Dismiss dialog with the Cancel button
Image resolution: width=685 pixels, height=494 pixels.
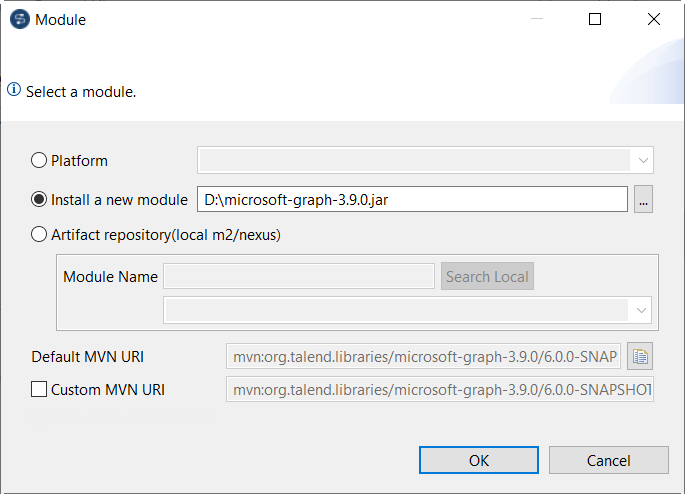609,460
